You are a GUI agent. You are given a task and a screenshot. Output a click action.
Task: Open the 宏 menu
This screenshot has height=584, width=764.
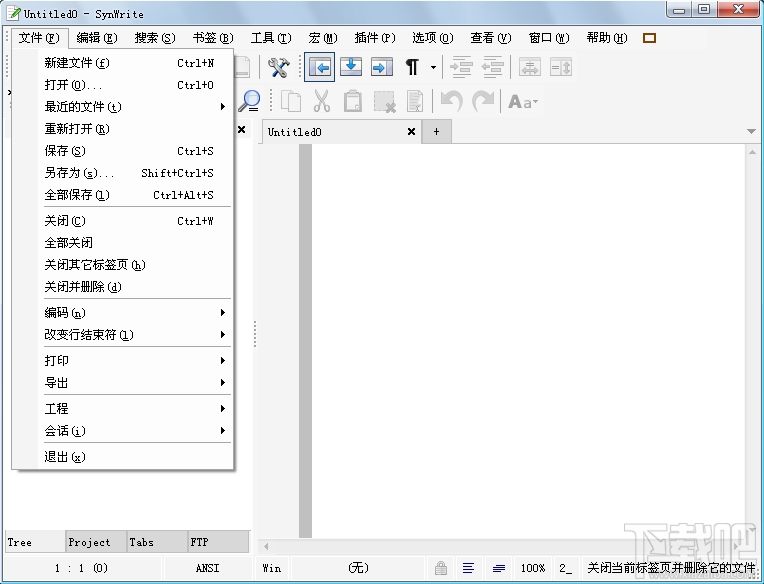pos(323,38)
